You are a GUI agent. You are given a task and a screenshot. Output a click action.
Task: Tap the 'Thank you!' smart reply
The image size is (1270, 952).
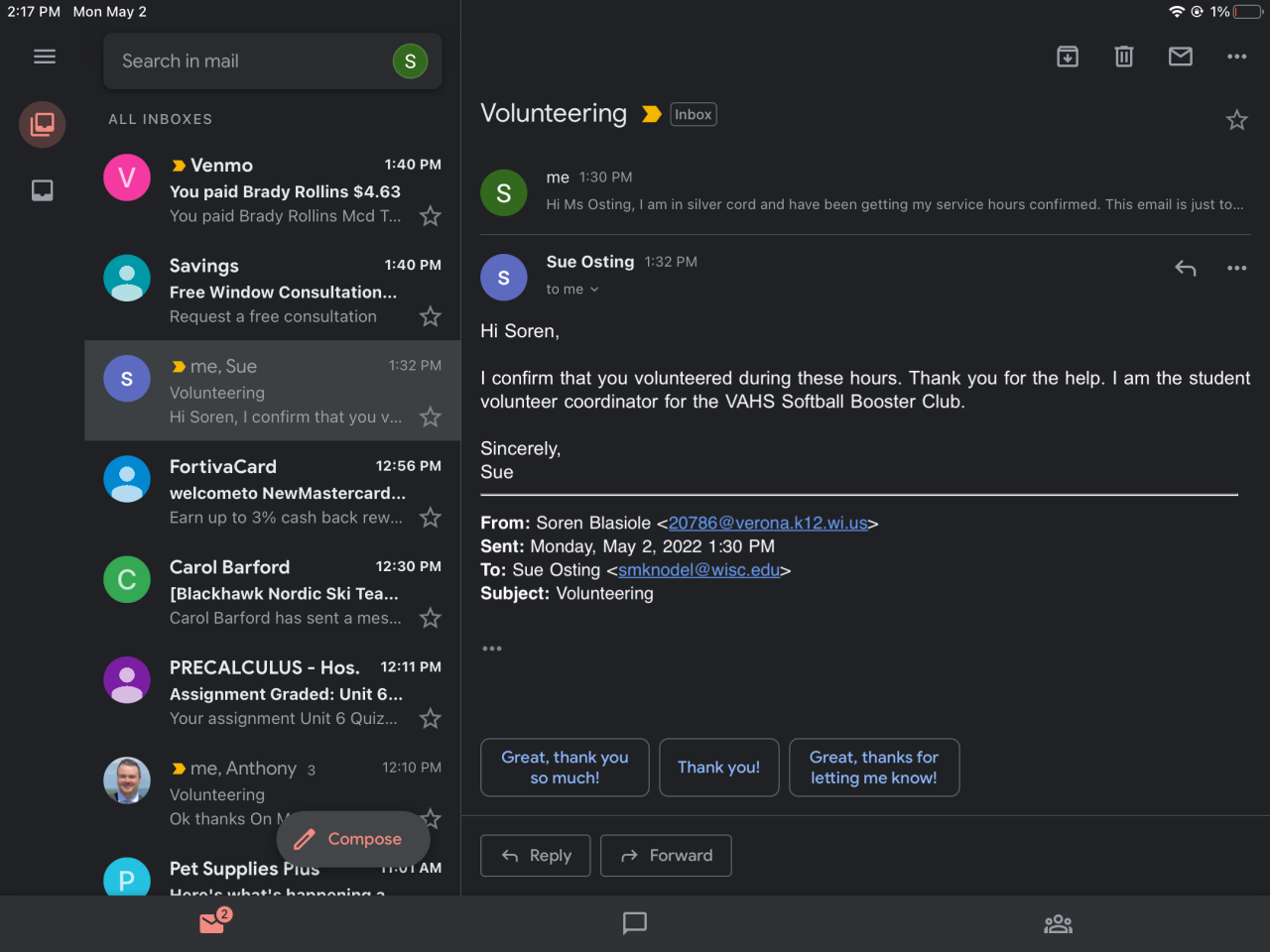(x=718, y=768)
